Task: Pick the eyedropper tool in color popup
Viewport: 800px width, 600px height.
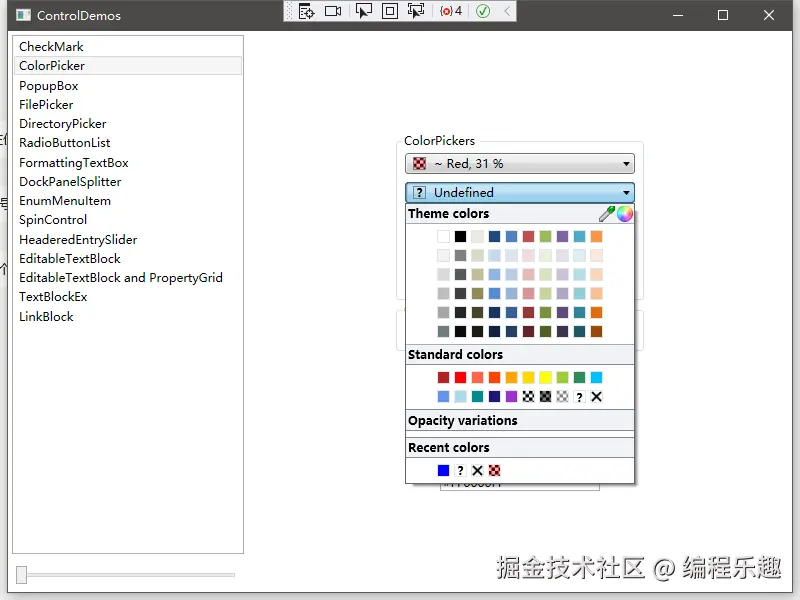Action: tap(607, 214)
